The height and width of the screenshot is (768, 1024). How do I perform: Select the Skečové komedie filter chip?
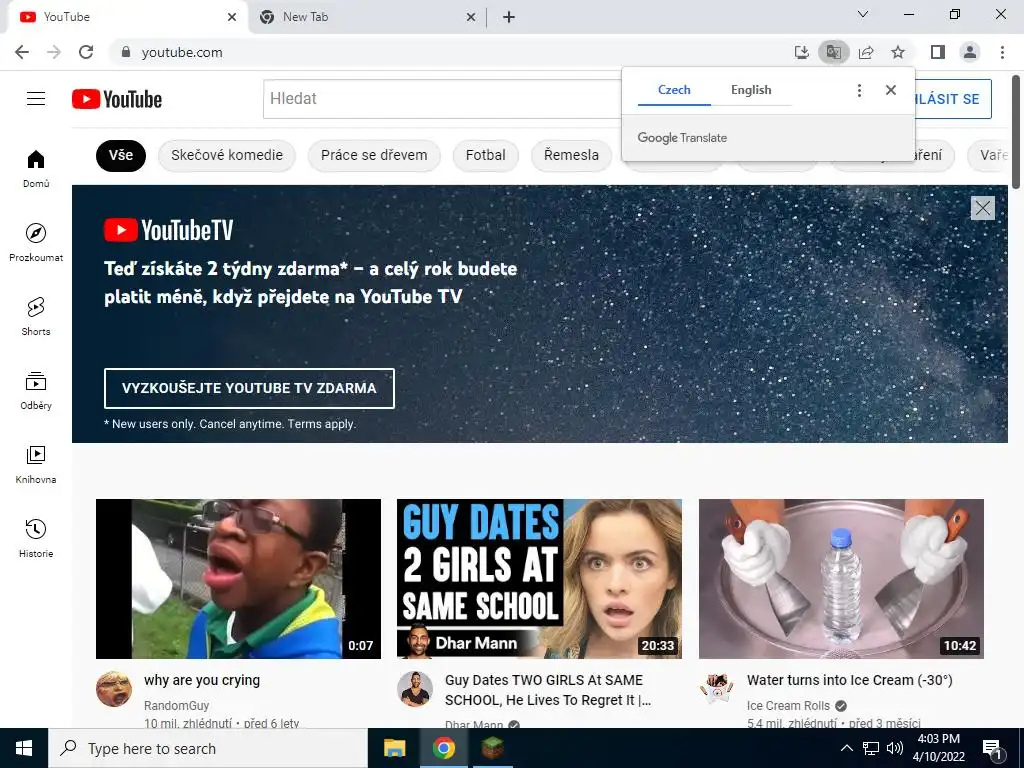point(227,155)
